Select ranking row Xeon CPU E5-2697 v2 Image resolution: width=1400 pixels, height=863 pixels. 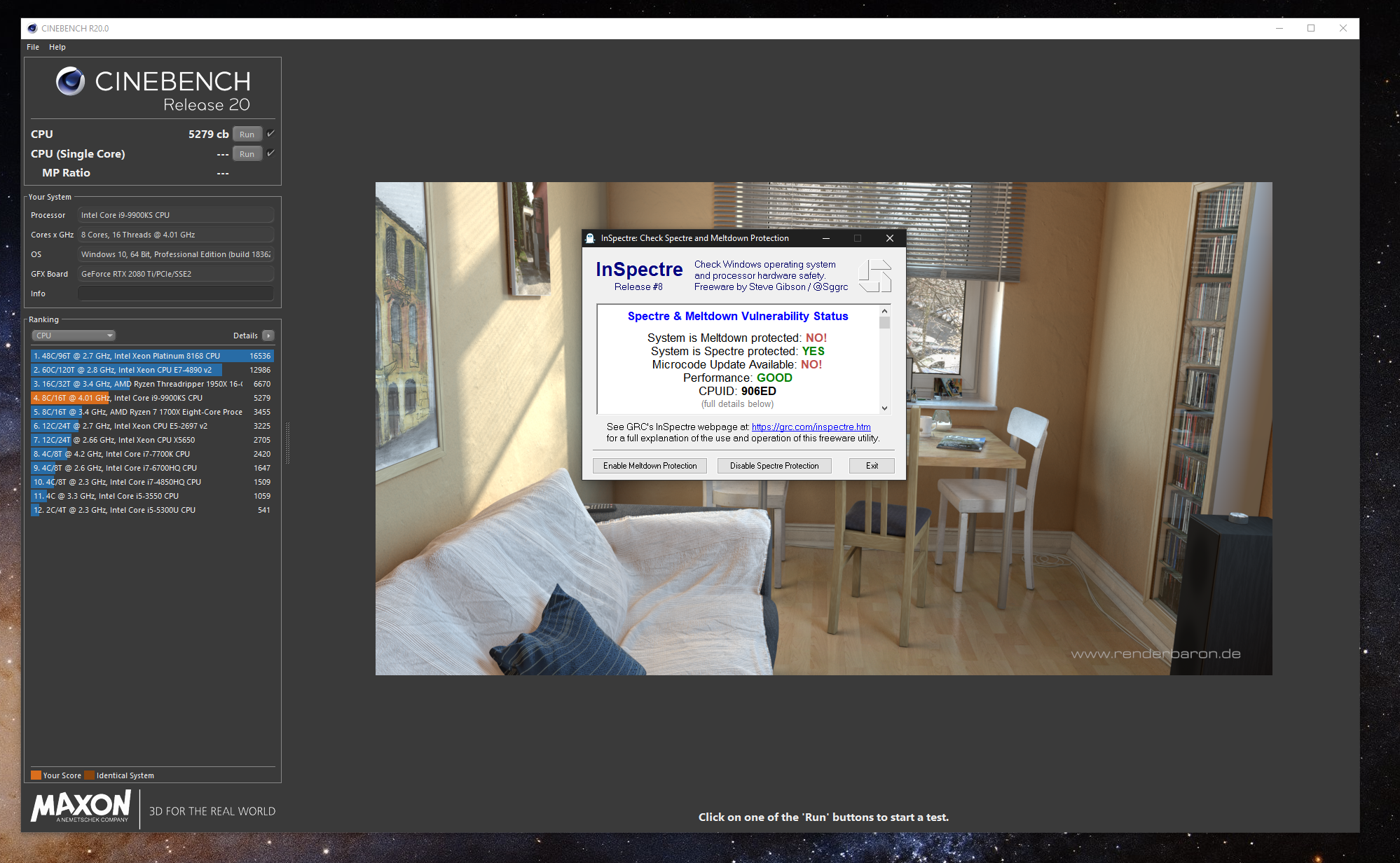152,426
